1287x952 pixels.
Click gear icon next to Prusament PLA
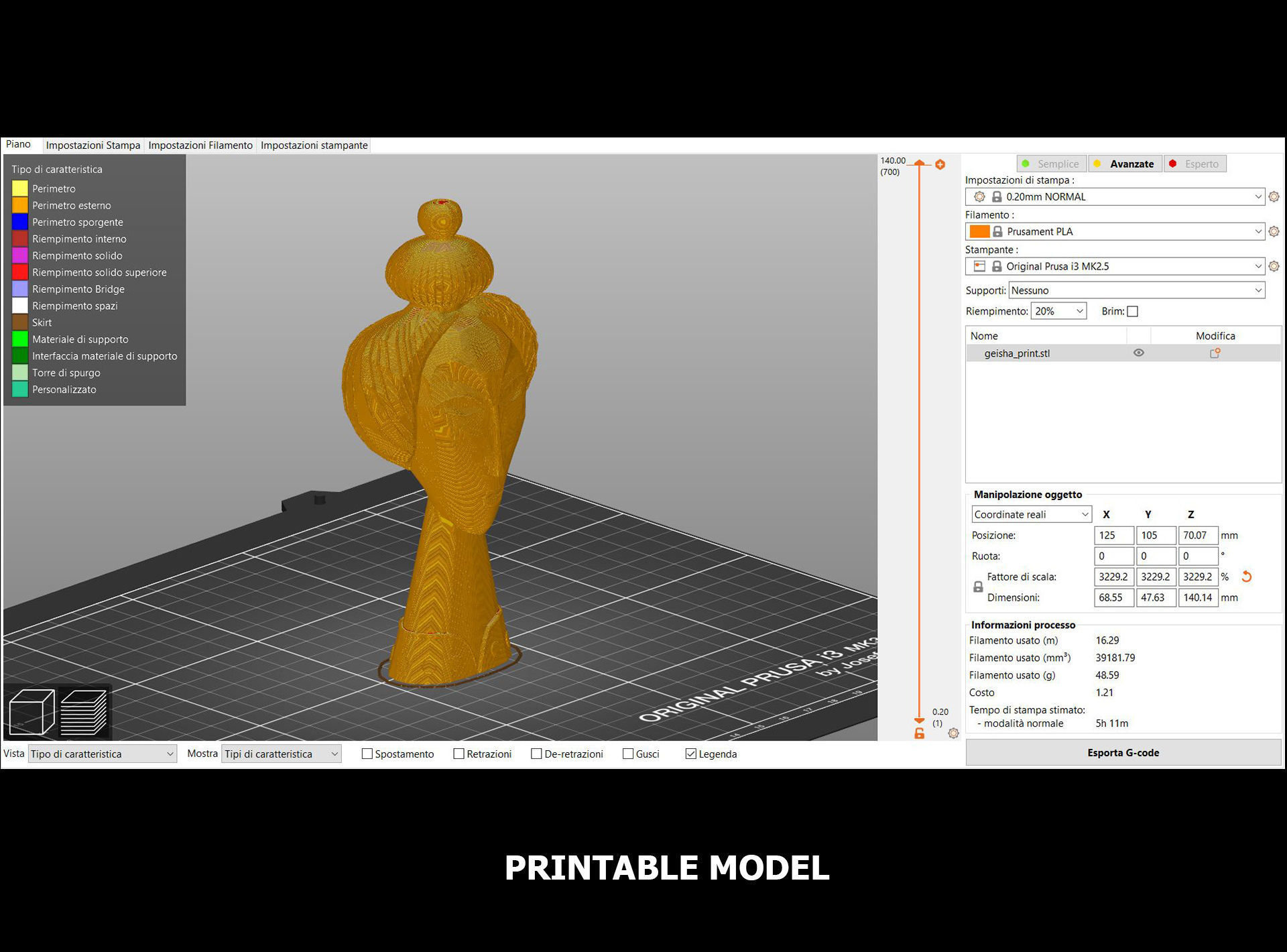[x=1274, y=231]
